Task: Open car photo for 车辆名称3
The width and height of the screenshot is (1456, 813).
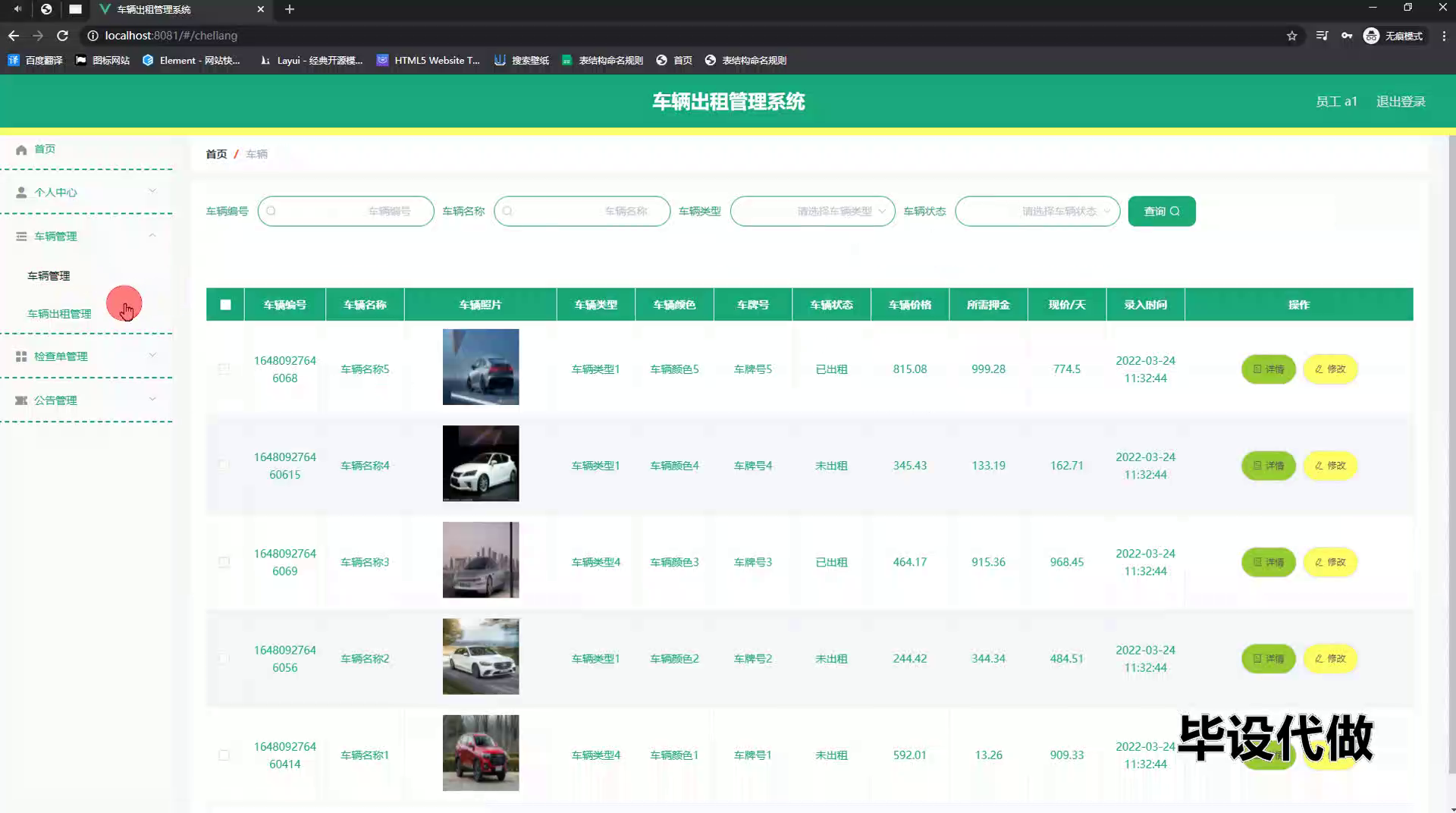Action: click(x=481, y=560)
